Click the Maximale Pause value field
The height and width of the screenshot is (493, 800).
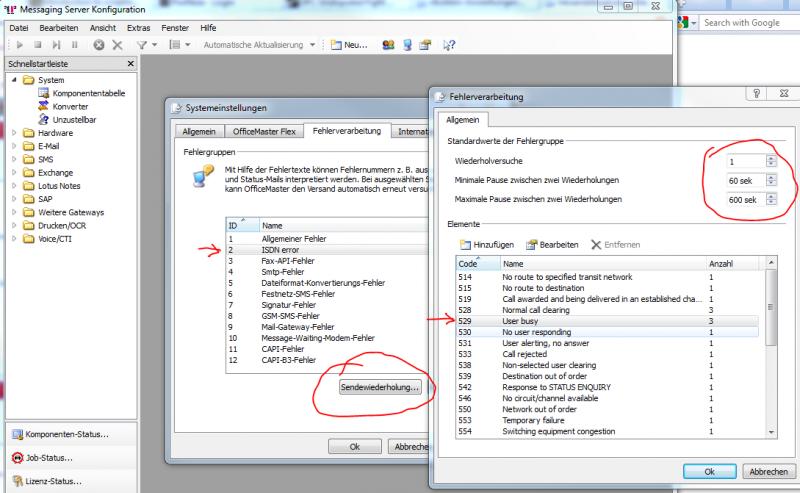[x=744, y=200]
